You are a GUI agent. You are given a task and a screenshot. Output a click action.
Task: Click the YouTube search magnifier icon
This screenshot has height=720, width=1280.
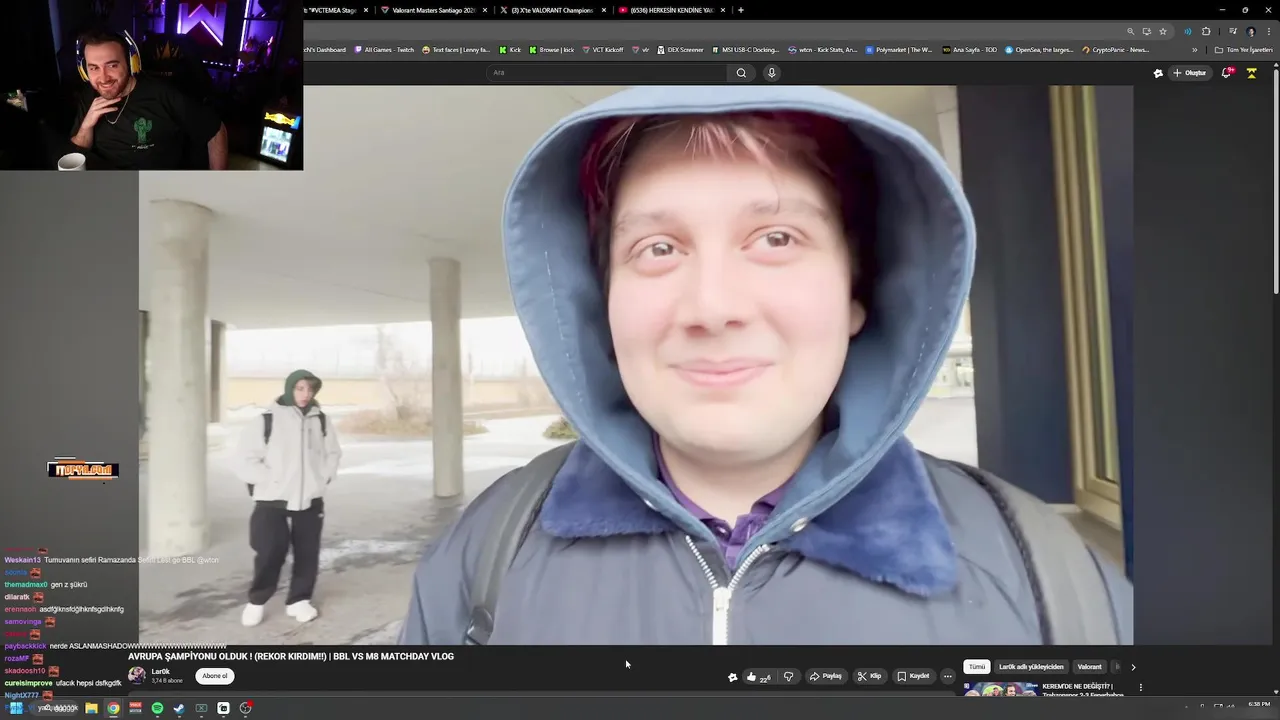[x=741, y=72]
